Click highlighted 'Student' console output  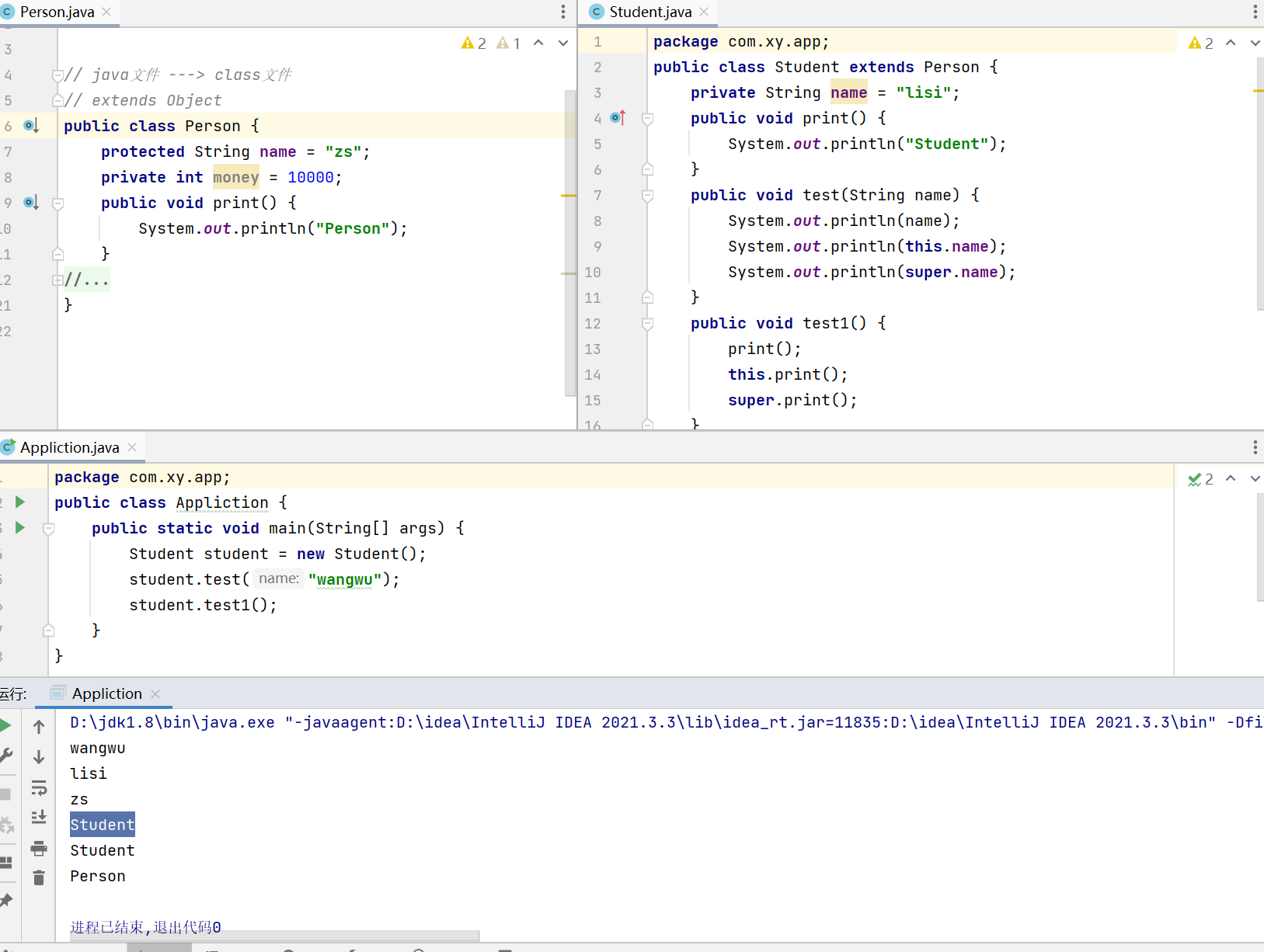tap(103, 825)
